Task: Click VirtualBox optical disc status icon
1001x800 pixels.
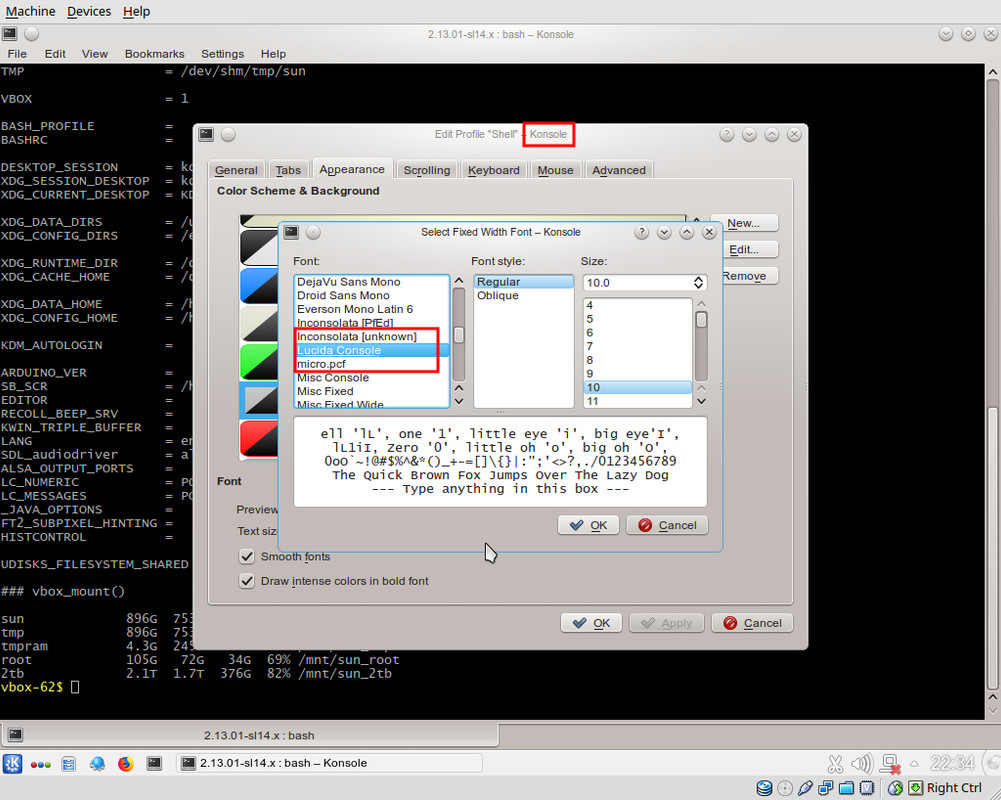Action: 785,788
